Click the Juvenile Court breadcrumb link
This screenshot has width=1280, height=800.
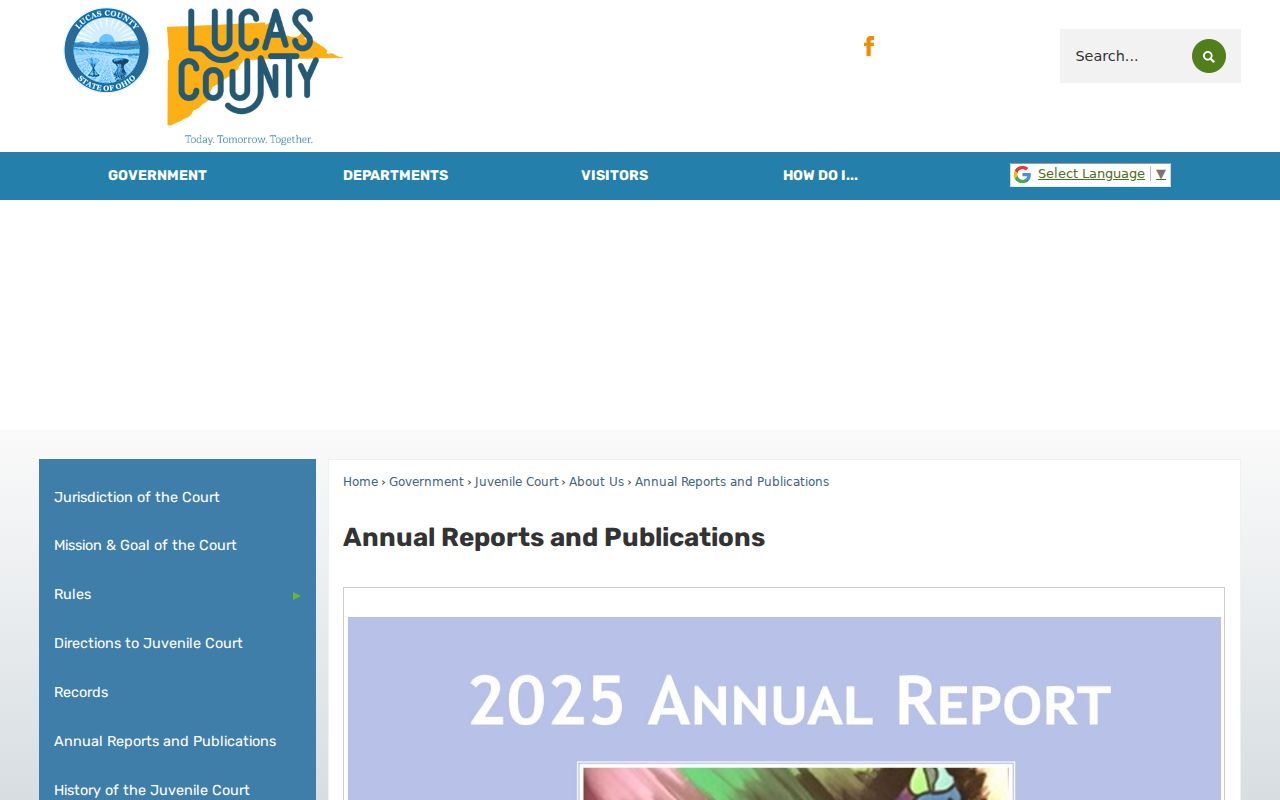(x=516, y=482)
